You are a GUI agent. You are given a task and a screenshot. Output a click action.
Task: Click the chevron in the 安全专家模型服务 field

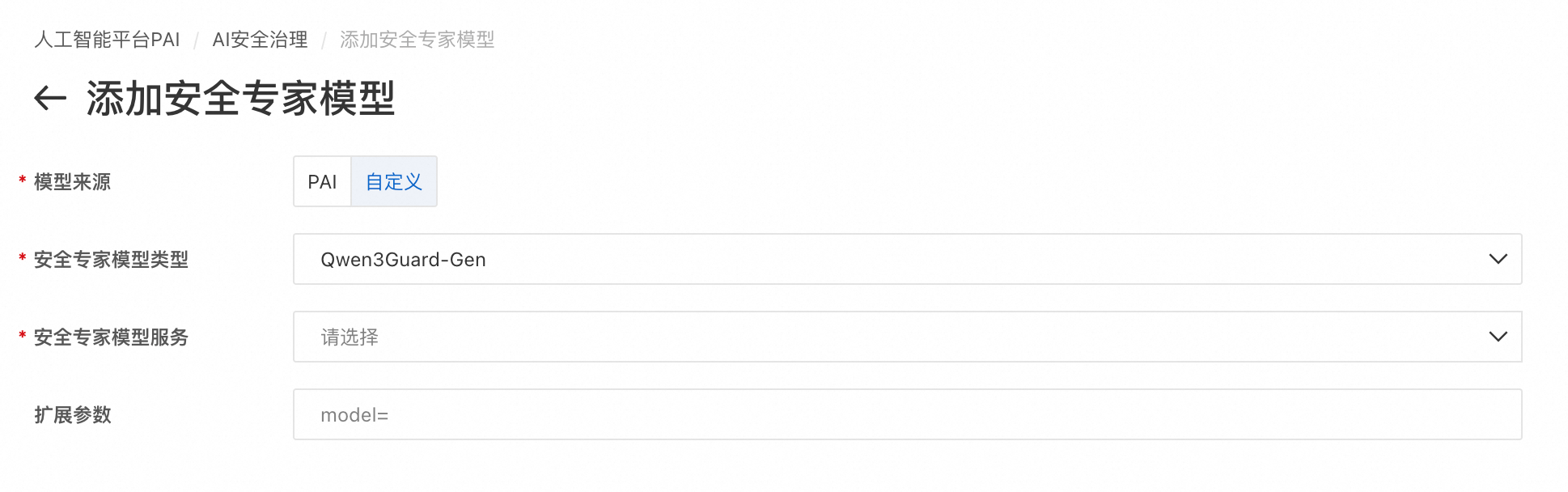coord(1498,337)
